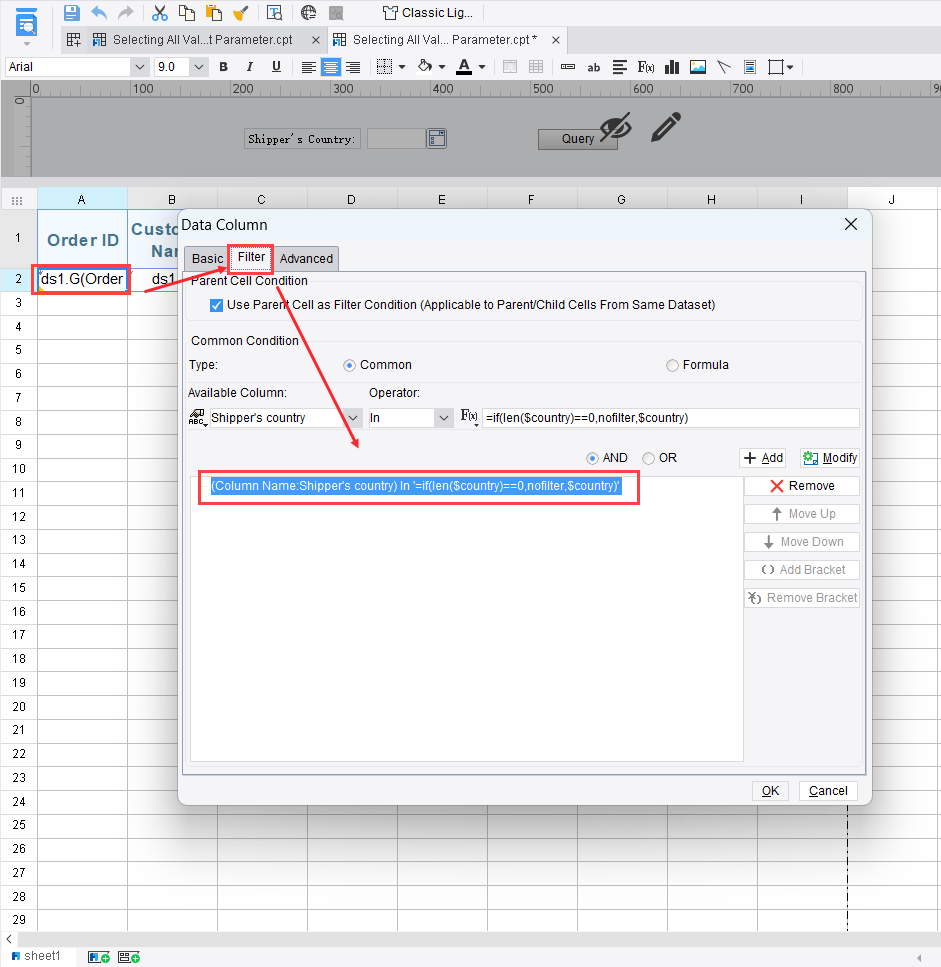Screen dimensions: 941x967
Task: Confirm the dialog with OK
Action: [770, 790]
